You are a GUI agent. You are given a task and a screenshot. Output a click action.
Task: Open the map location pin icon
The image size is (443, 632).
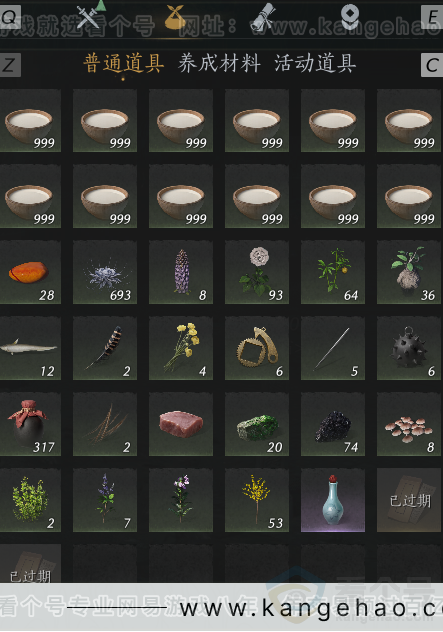(350, 17)
